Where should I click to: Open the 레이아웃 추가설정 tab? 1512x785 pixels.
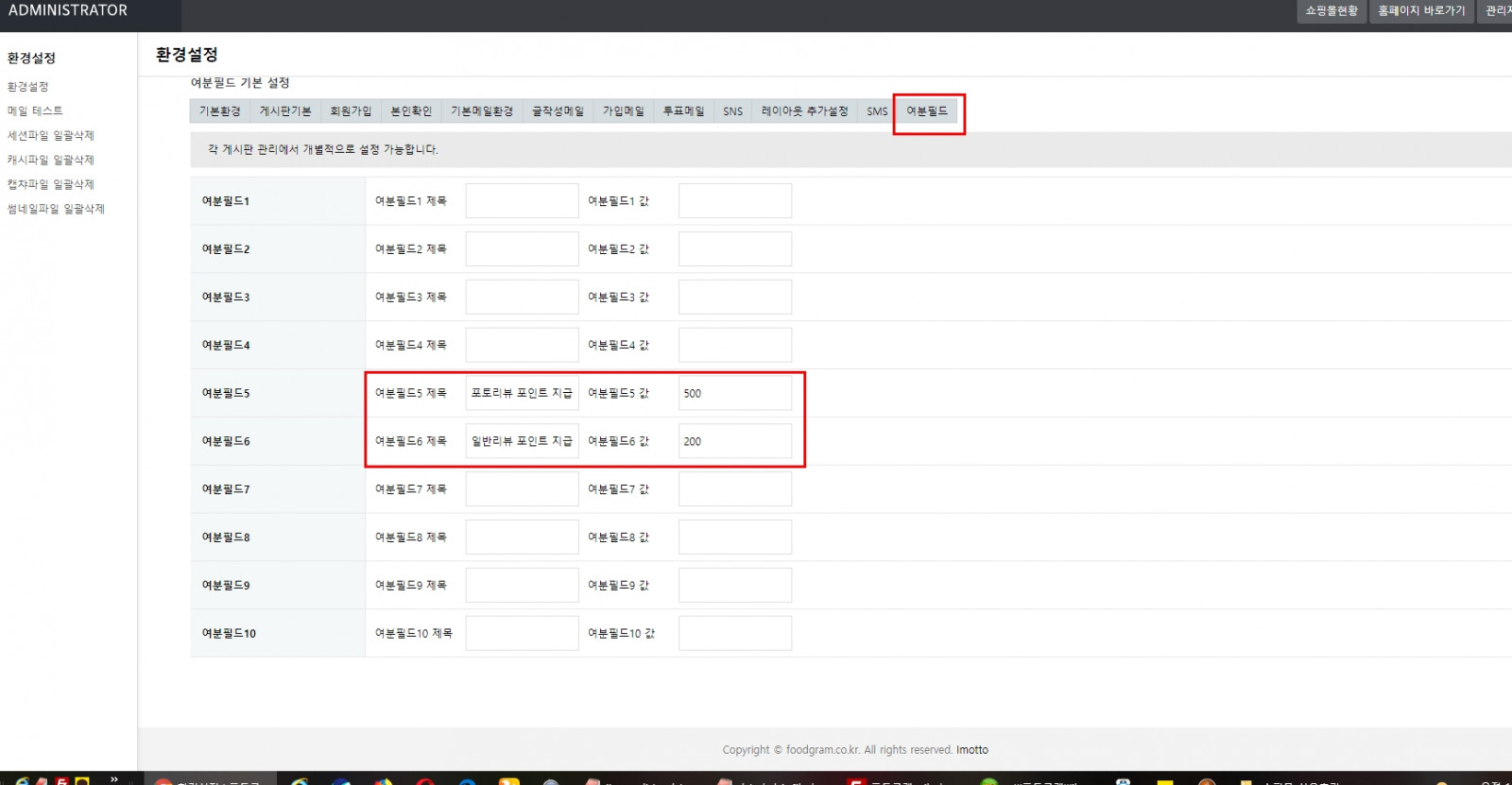804,111
